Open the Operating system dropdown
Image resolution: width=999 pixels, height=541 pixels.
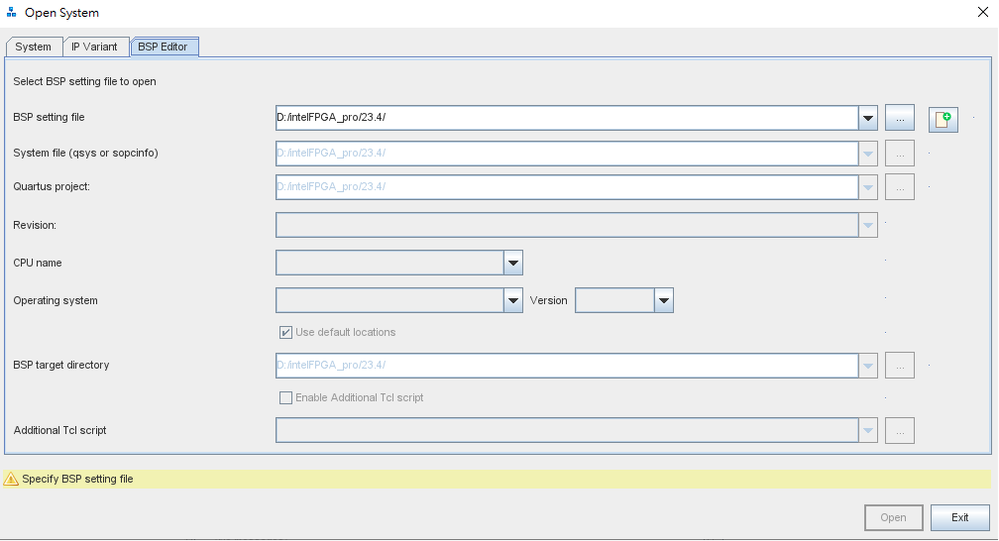click(x=513, y=300)
